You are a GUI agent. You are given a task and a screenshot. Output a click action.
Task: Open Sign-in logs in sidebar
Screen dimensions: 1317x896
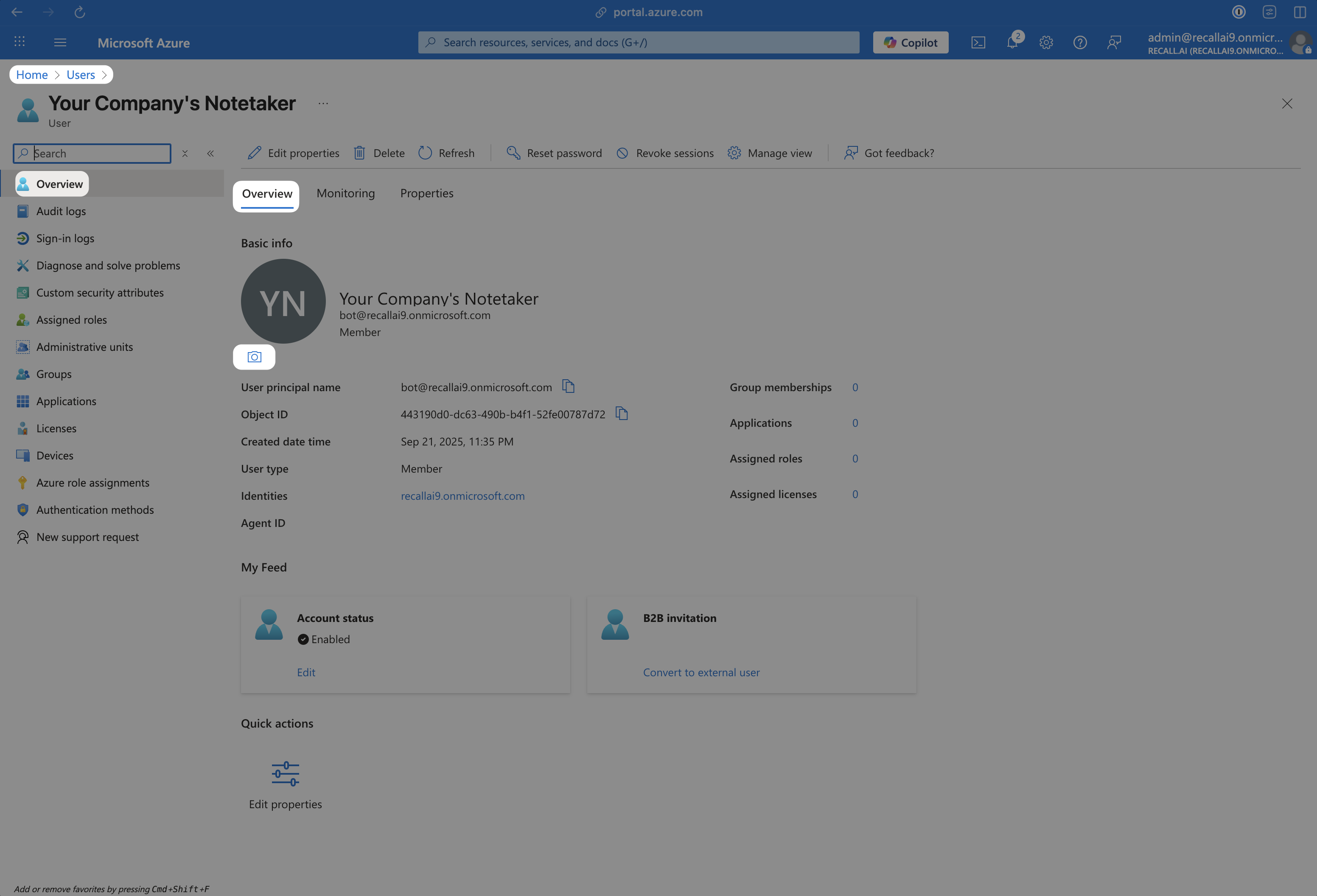65,238
